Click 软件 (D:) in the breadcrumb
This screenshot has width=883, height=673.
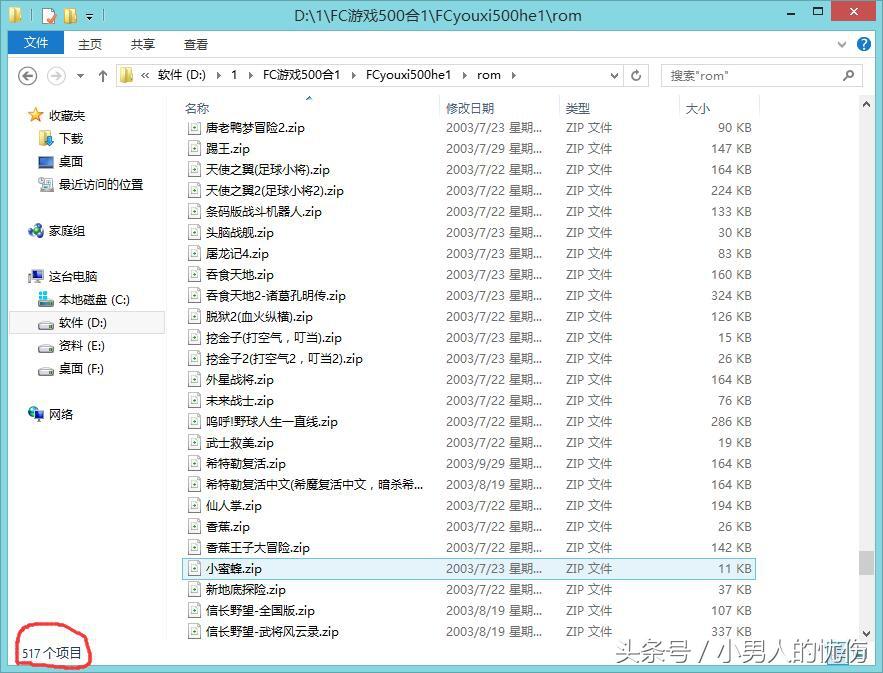pyautogui.click(x=181, y=75)
